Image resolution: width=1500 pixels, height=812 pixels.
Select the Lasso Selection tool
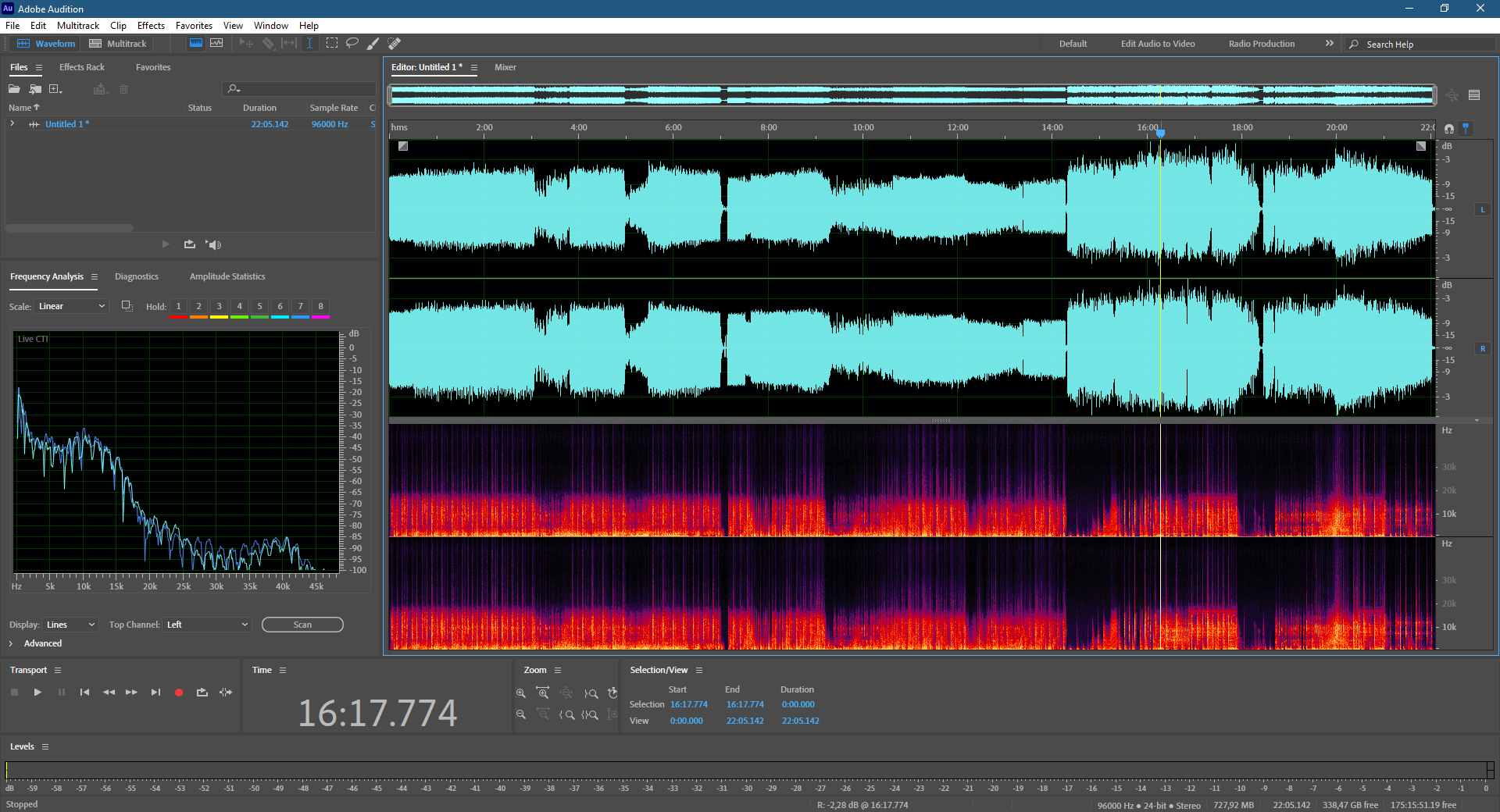352,44
